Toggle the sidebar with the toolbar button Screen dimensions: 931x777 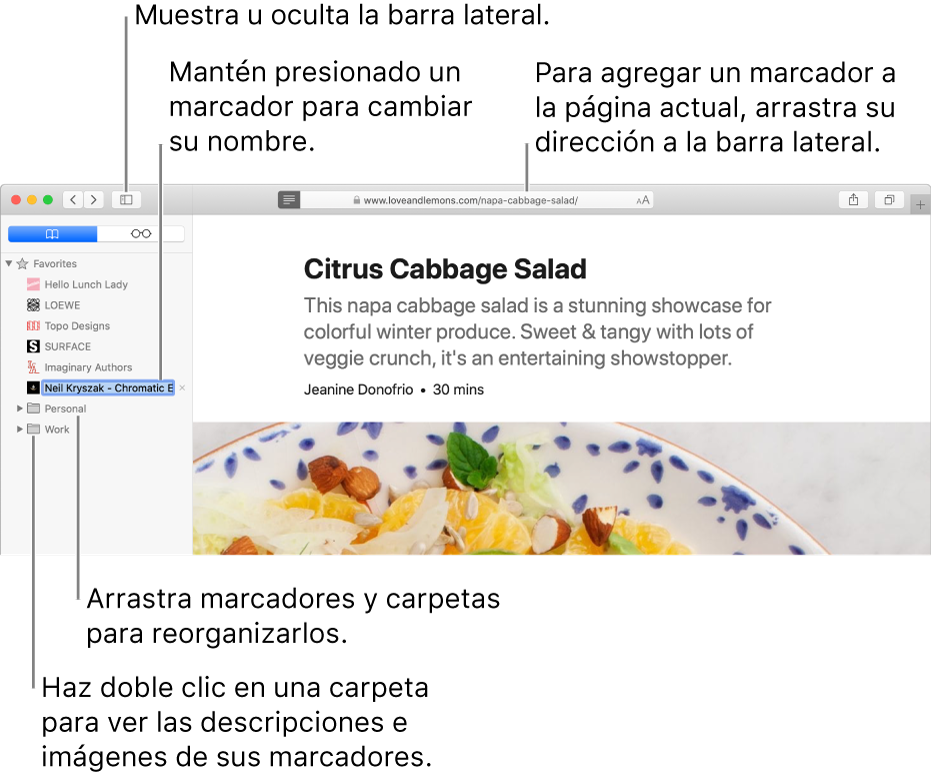point(126,200)
